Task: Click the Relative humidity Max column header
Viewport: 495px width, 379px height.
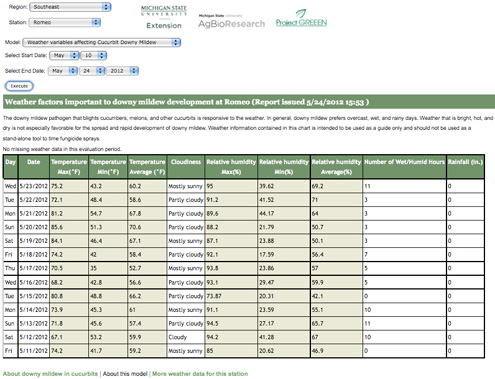Action: click(231, 167)
